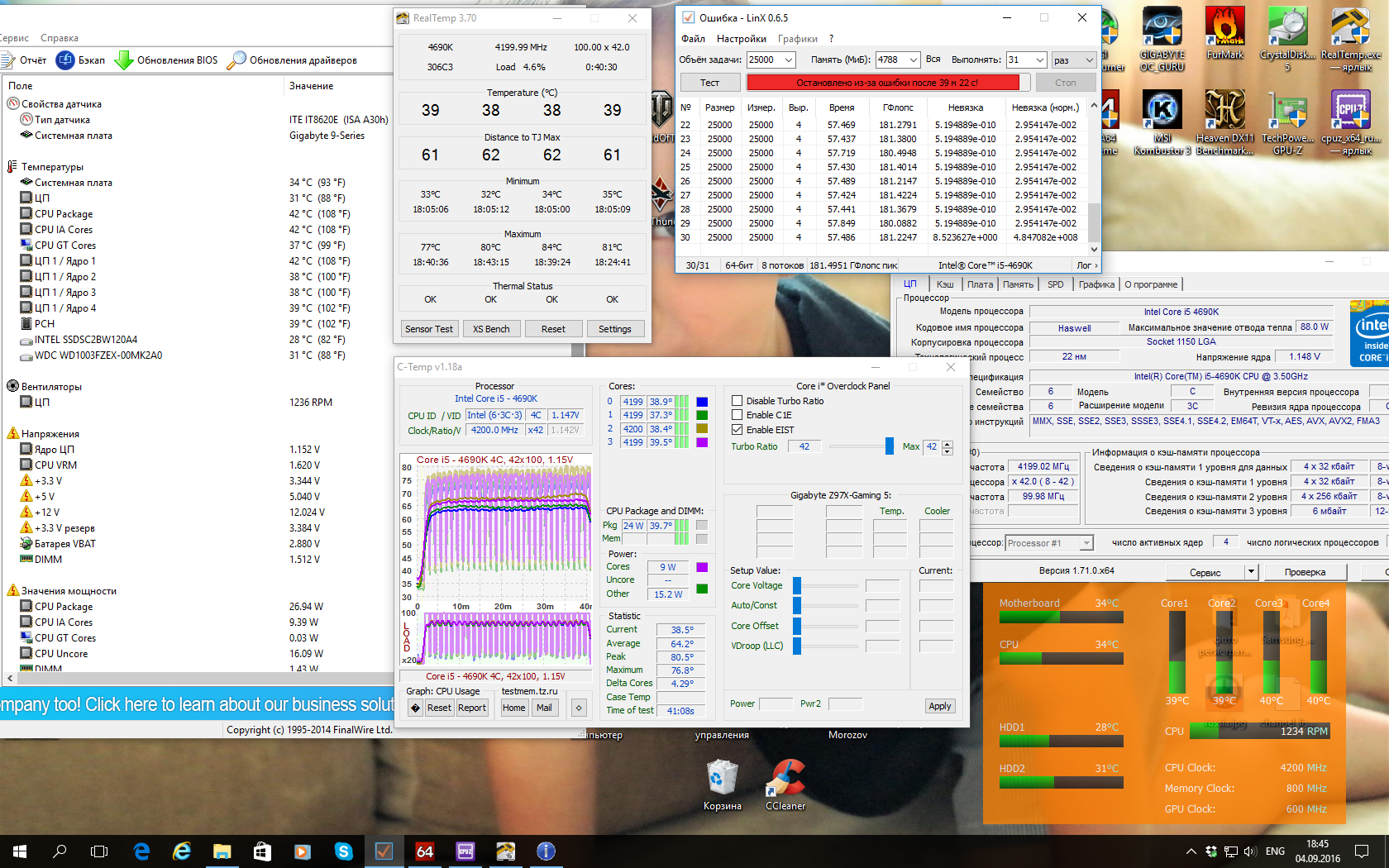The image size is (1389, 868).
Task: Open the CrystalDiskMark 5 desktop shortcut
Action: (x=1287, y=39)
